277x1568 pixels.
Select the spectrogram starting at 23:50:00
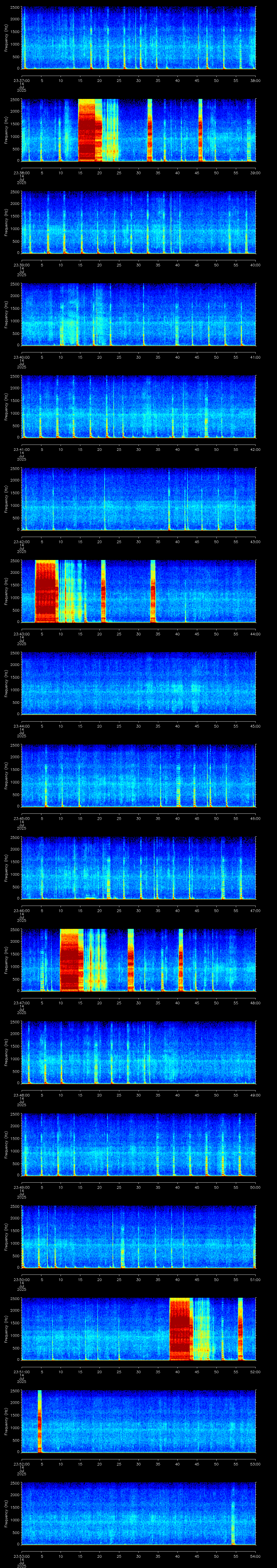point(139,1237)
